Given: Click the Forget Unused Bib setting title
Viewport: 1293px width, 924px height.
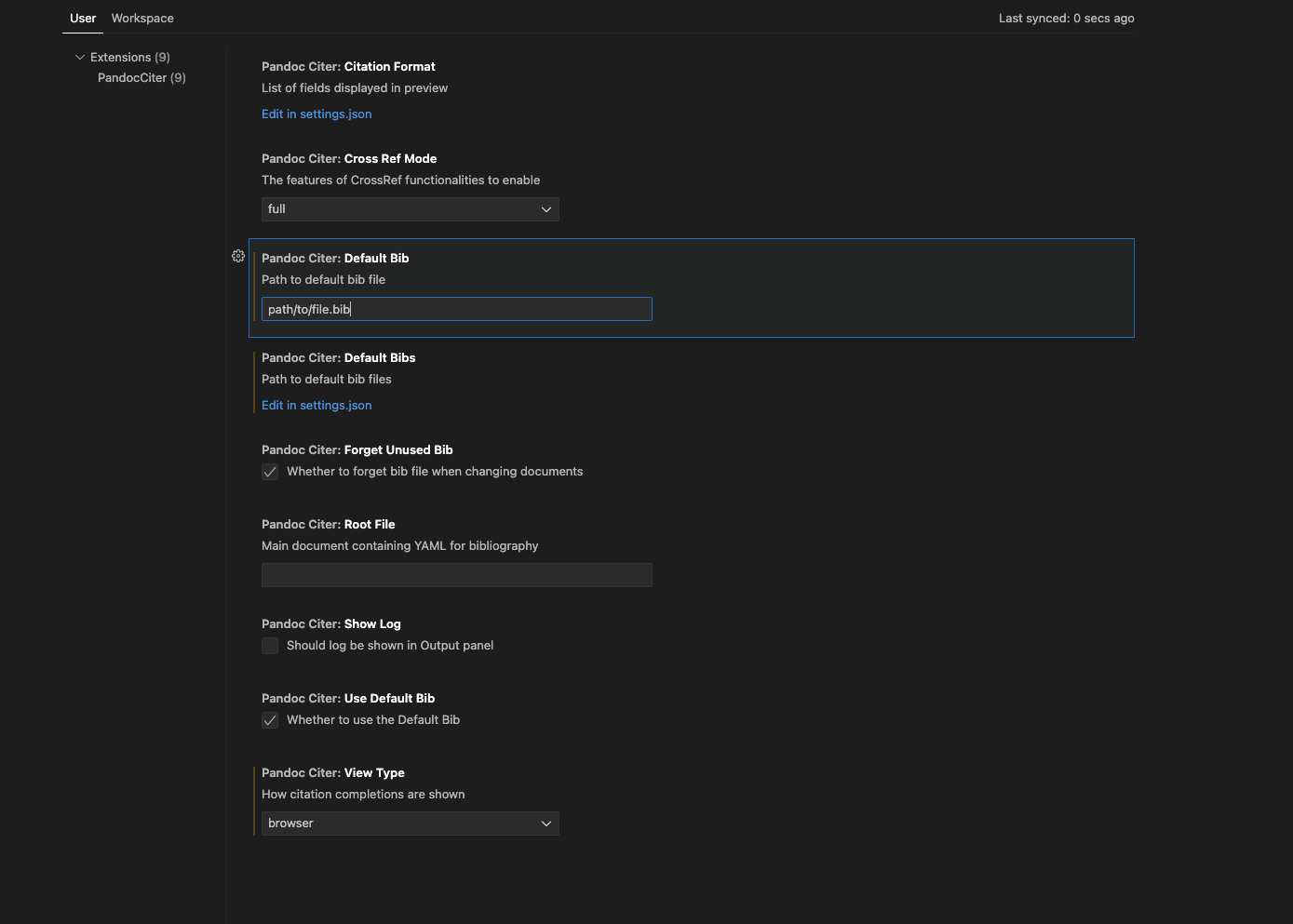Looking at the screenshot, I should pyautogui.click(x=357, y=449).
